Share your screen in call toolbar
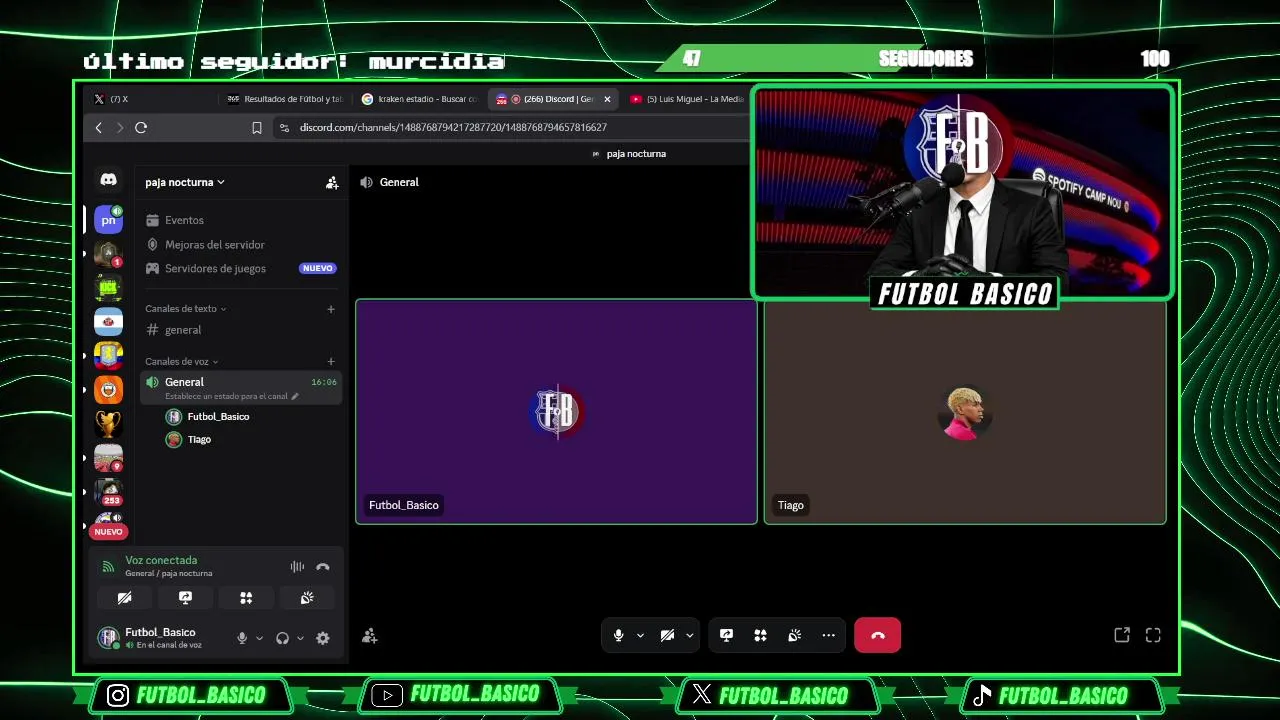The height and width of the screenshot is (720, 1280). [726, 636]
